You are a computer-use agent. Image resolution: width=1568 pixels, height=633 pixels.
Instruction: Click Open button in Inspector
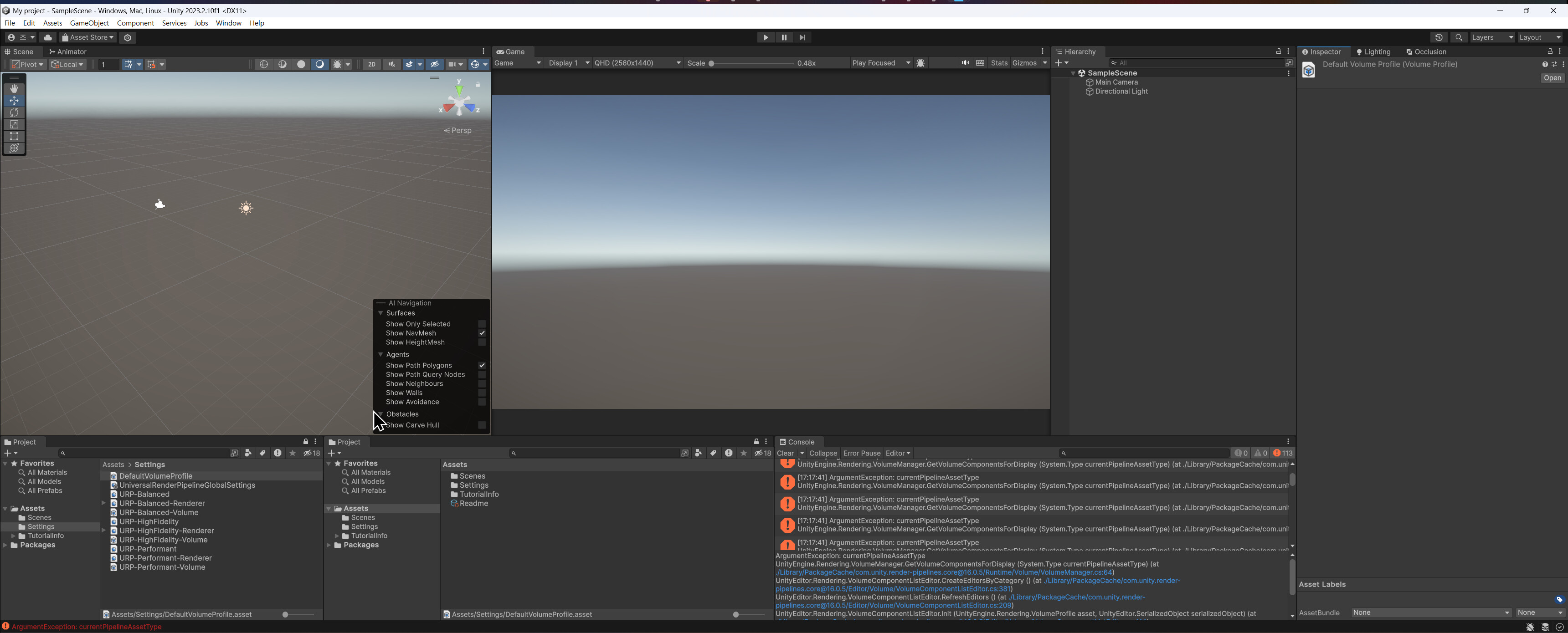click(x=1552, y=78)
